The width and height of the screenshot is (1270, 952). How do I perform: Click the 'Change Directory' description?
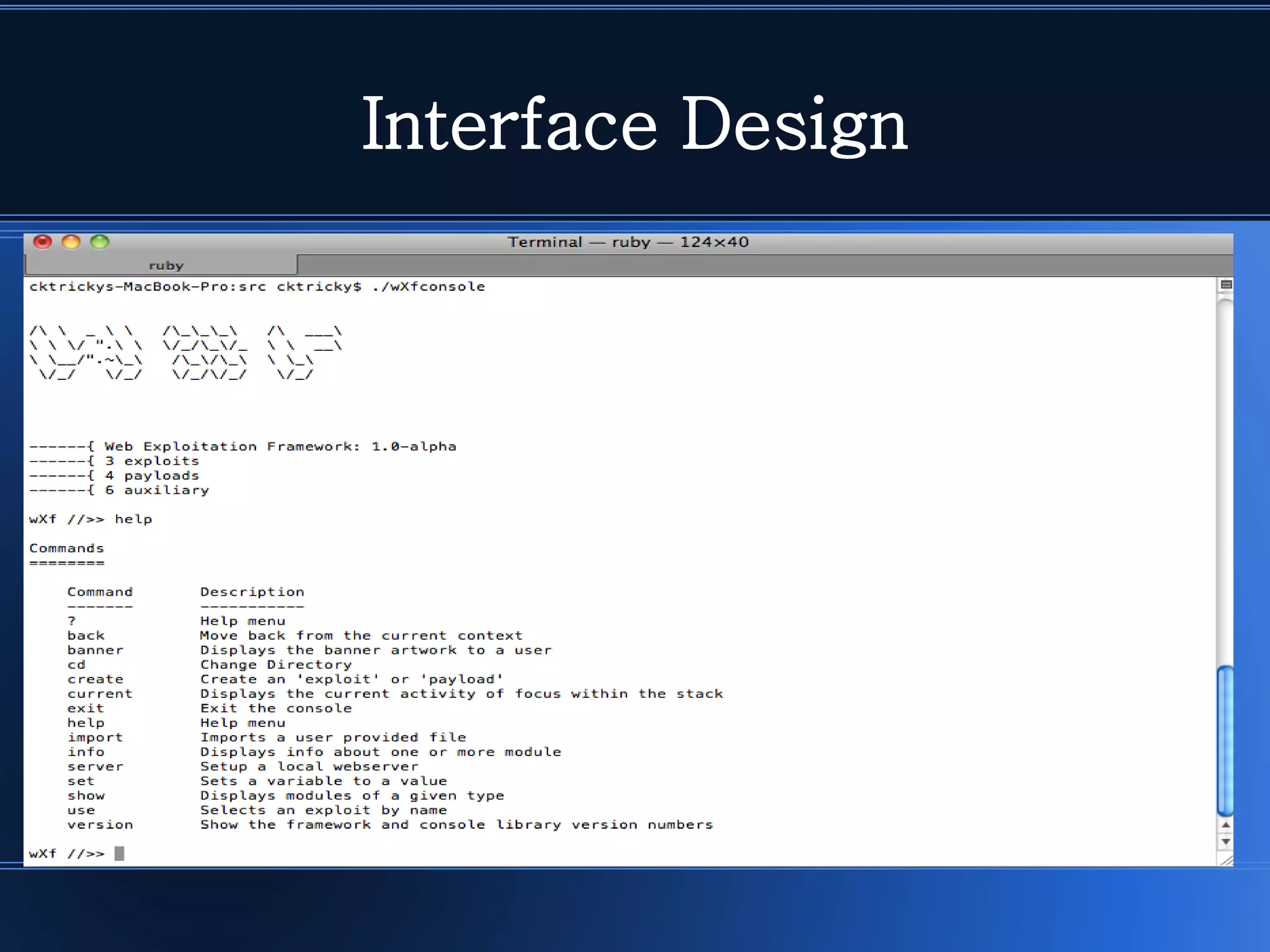click(276, 664)
